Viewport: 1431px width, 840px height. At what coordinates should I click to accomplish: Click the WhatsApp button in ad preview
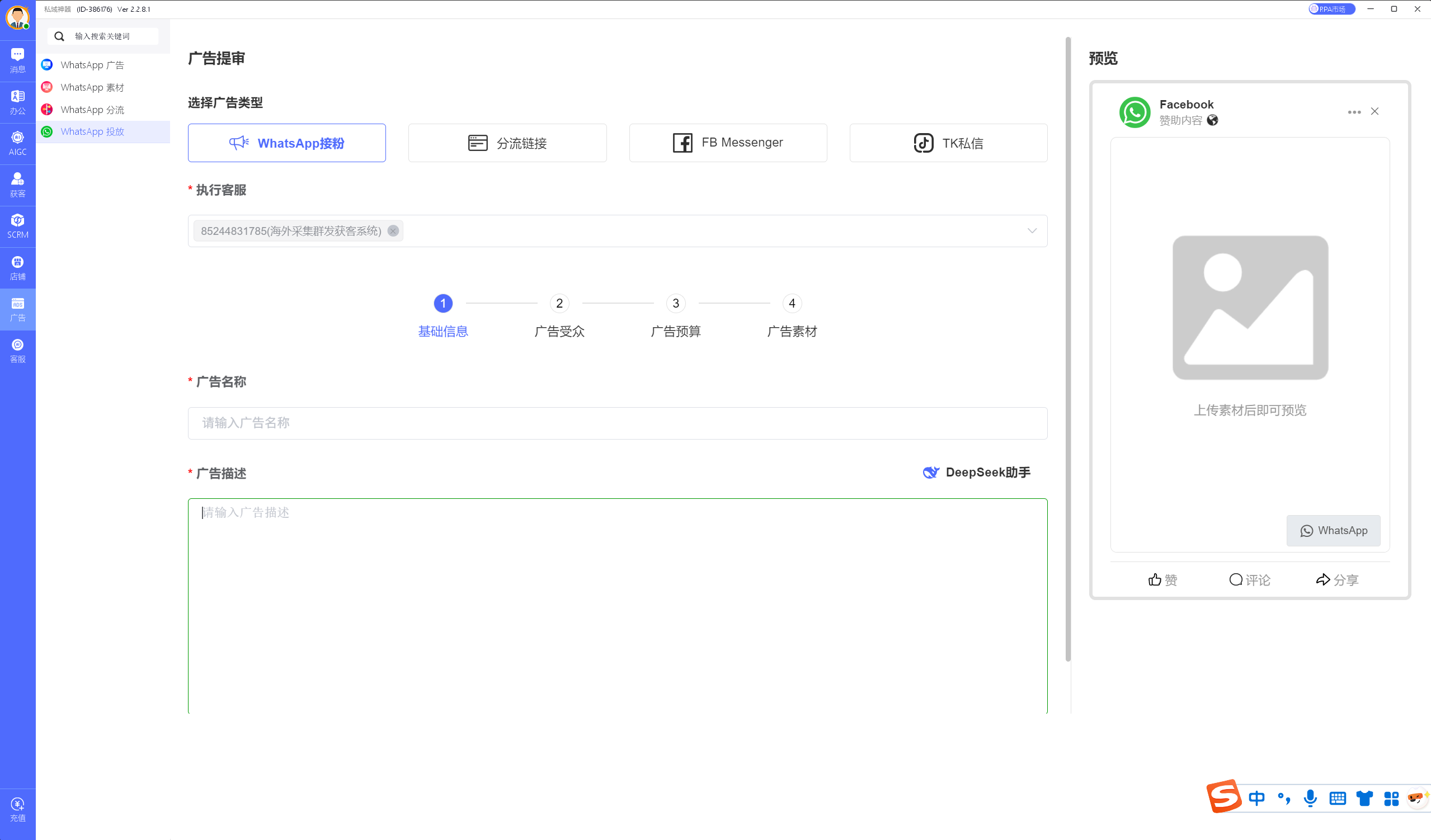point(1333,530)
